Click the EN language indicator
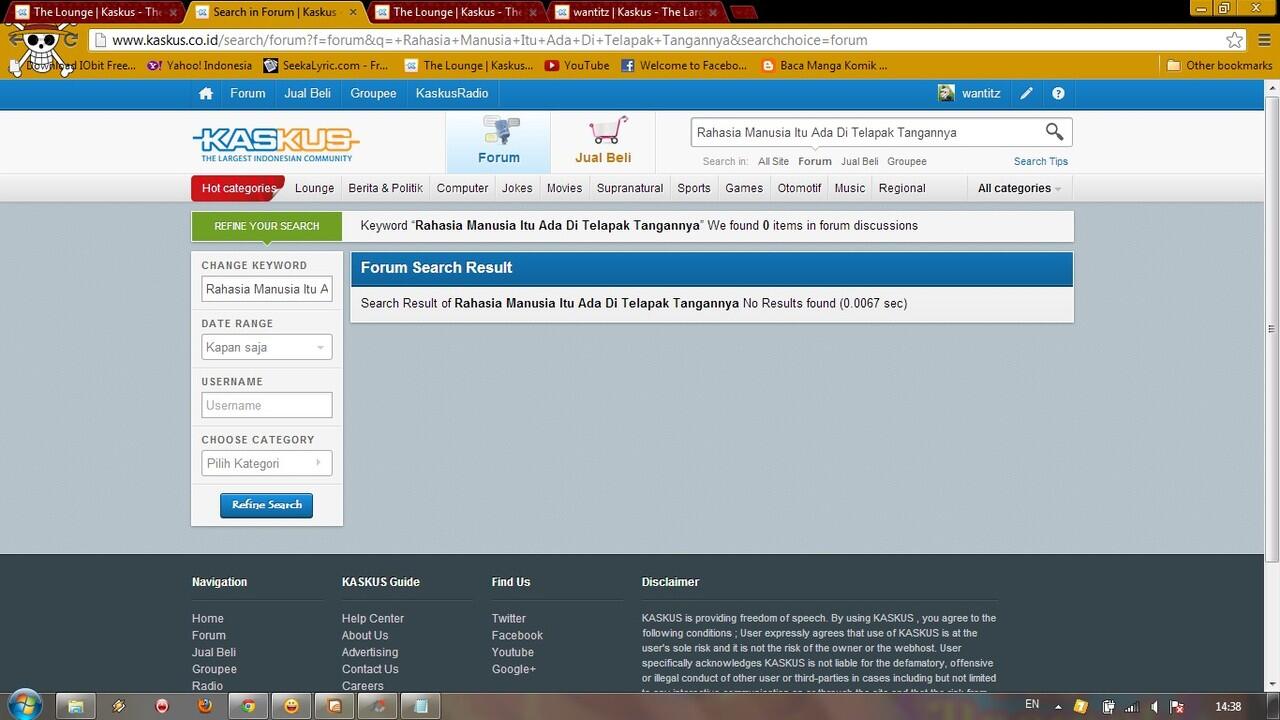1280x720 pixels. [1032, 704]
